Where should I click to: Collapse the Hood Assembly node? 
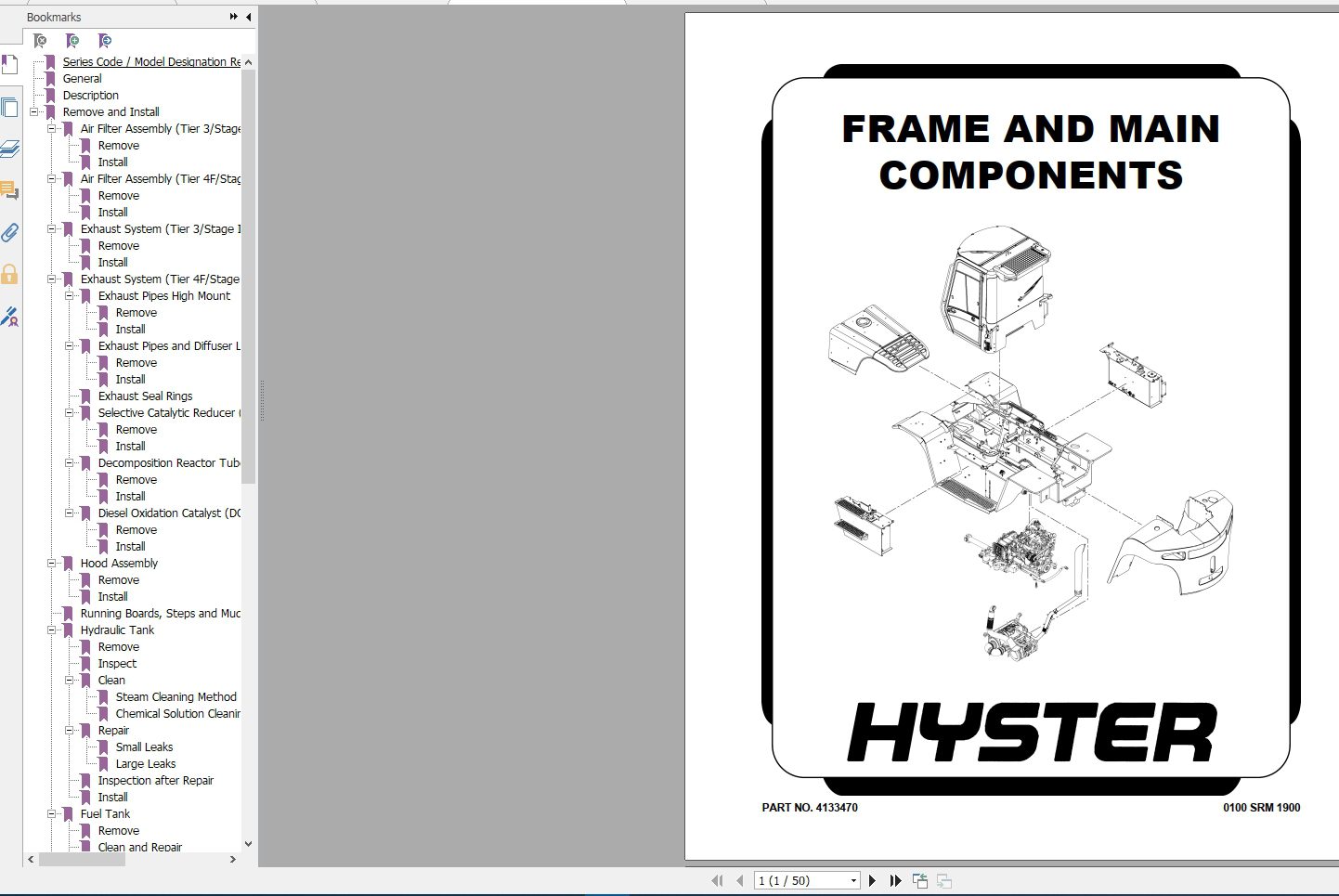click(x=52, y=564)
